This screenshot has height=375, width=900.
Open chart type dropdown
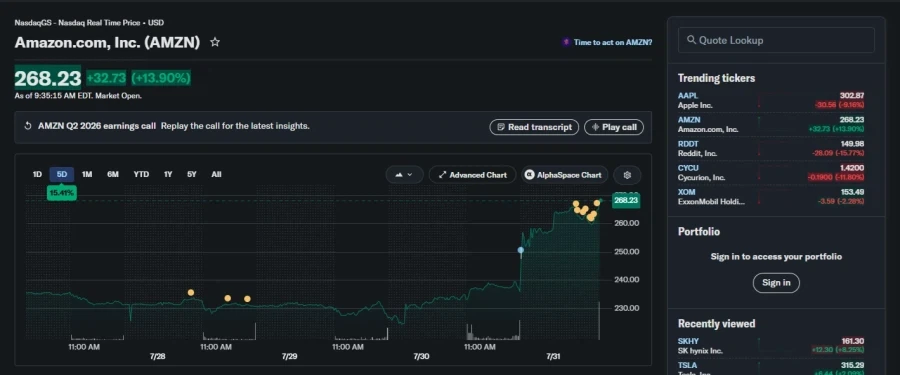[405, 175]
